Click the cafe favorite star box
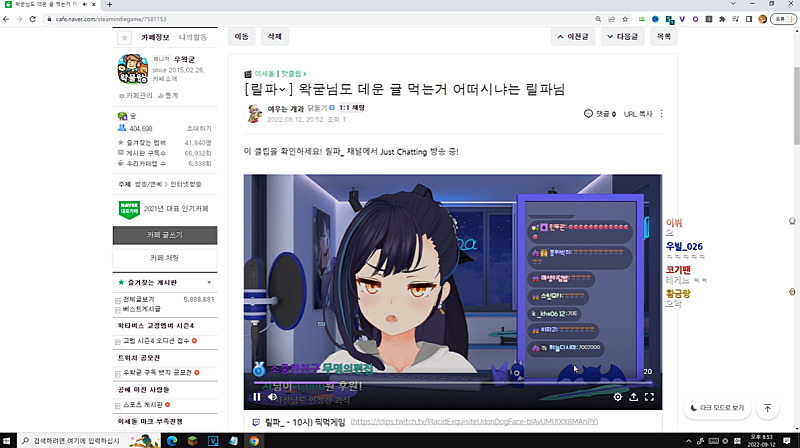Screen dimensions: 800x448 coord(124,38)
